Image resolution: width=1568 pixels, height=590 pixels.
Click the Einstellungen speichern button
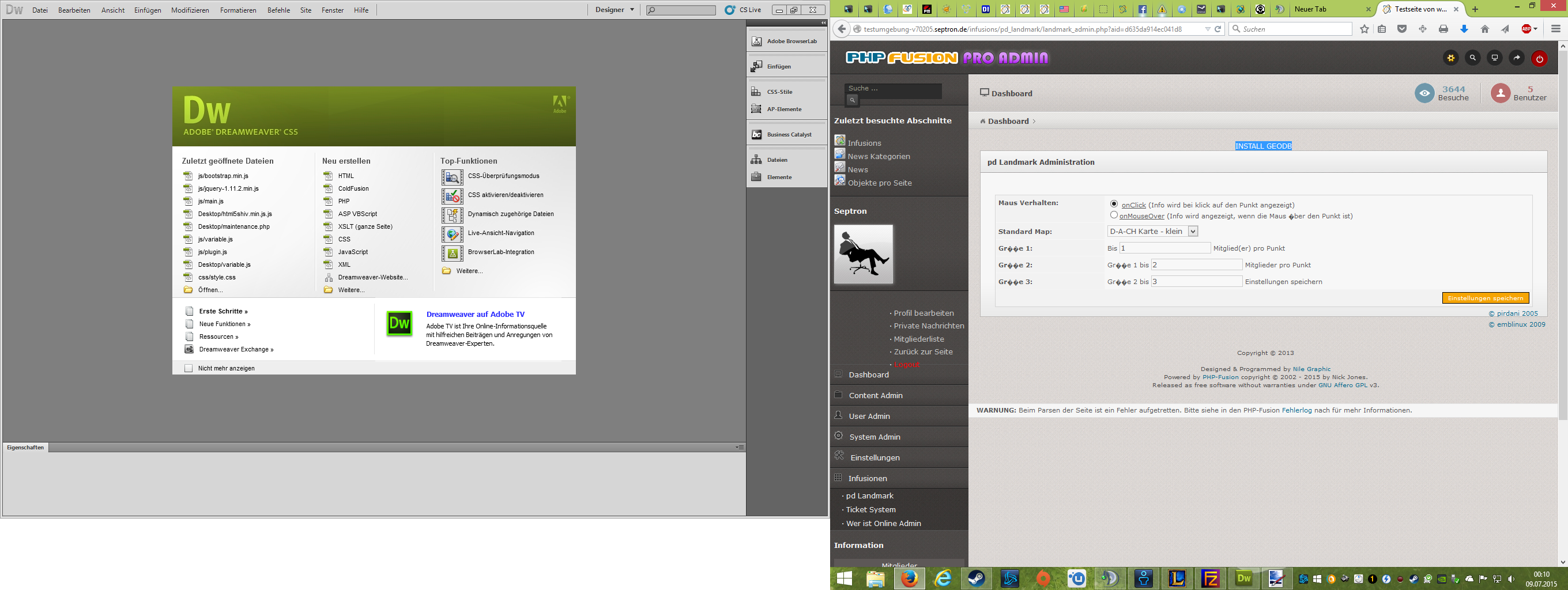click(1485, 298)
